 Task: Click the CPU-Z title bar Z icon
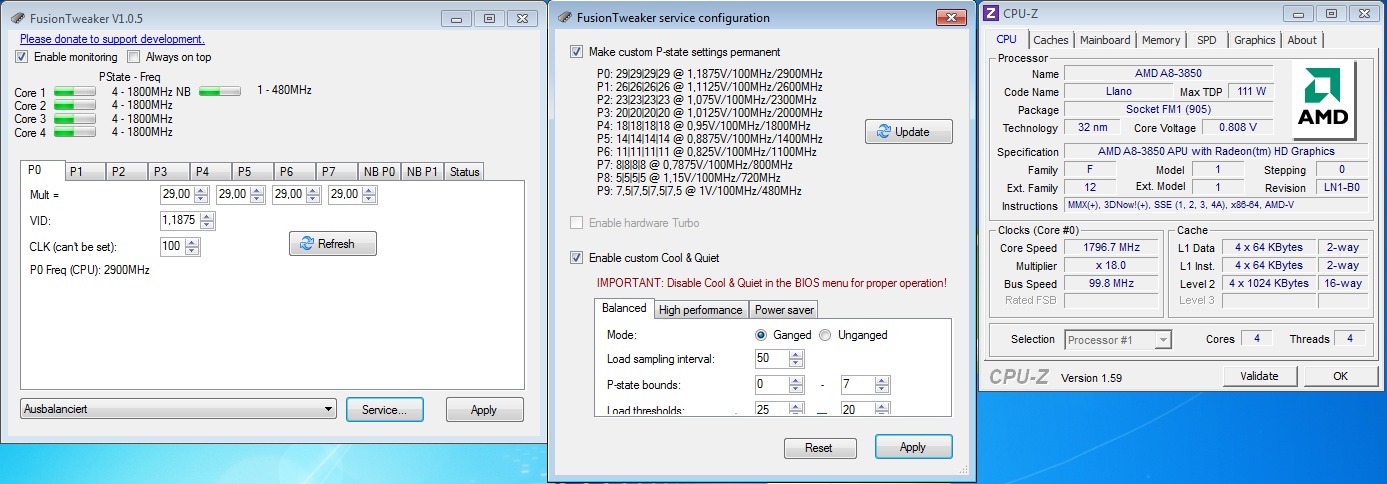click(x=991, y=13)
